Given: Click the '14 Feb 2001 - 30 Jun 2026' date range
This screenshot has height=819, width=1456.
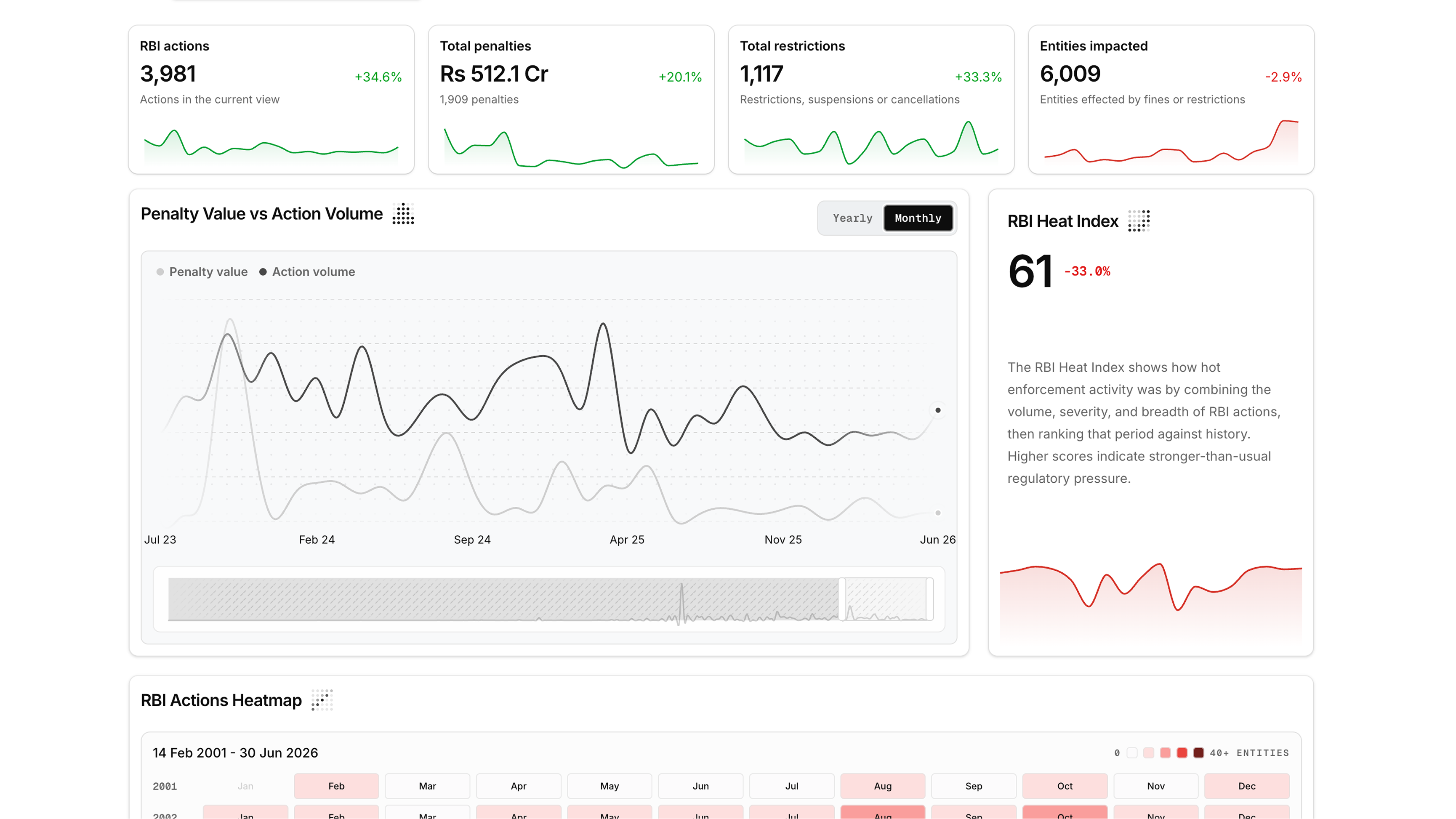Looking at the screenshot, I should 235,753.
